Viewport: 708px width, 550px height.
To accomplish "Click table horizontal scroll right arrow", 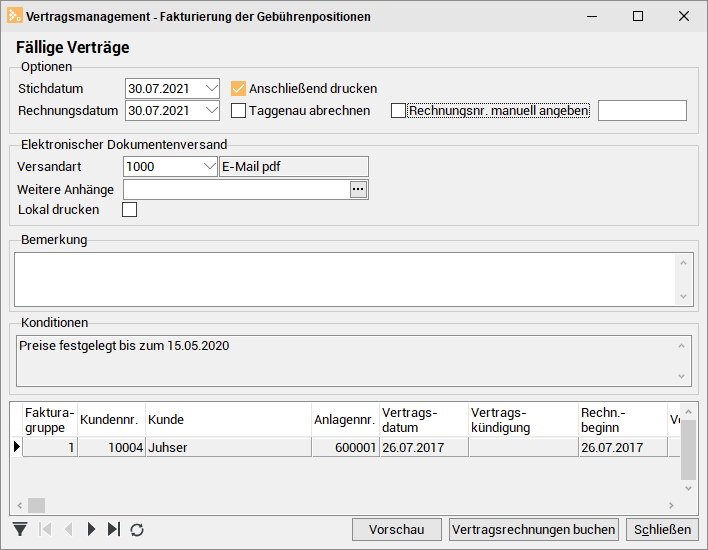I will coord(671,505).
